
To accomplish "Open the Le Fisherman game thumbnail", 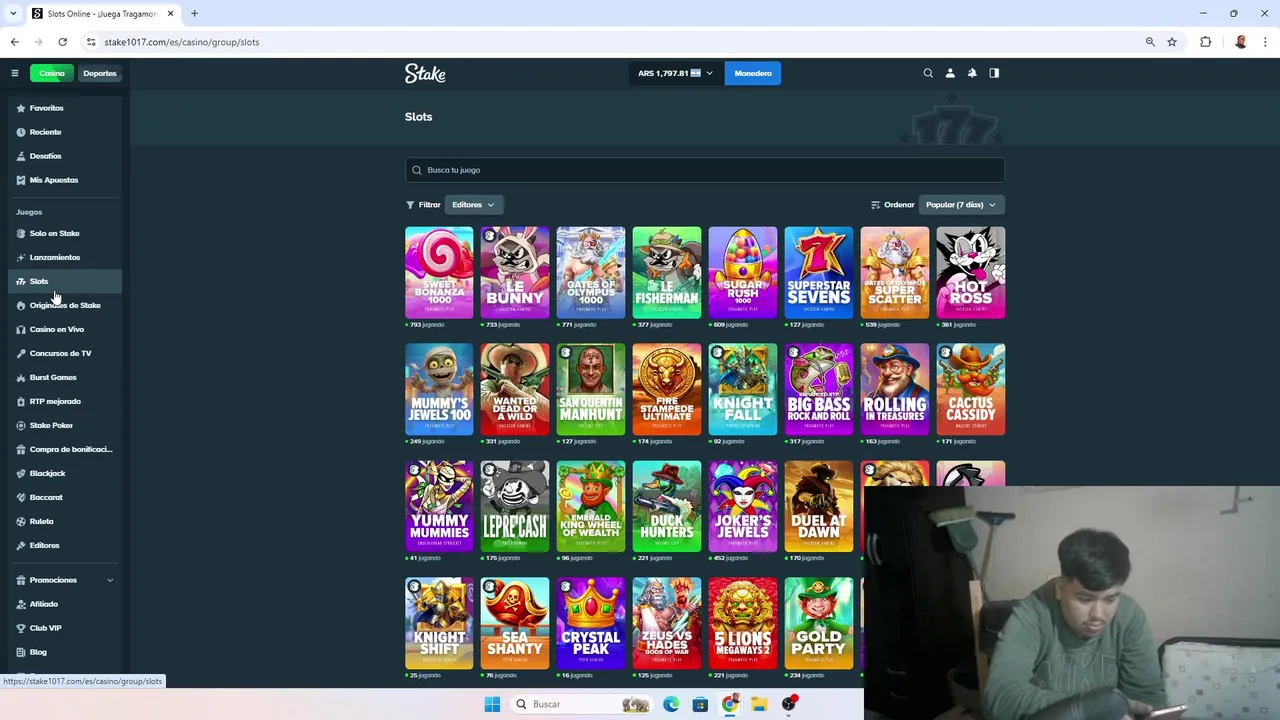I will point(667,273).
